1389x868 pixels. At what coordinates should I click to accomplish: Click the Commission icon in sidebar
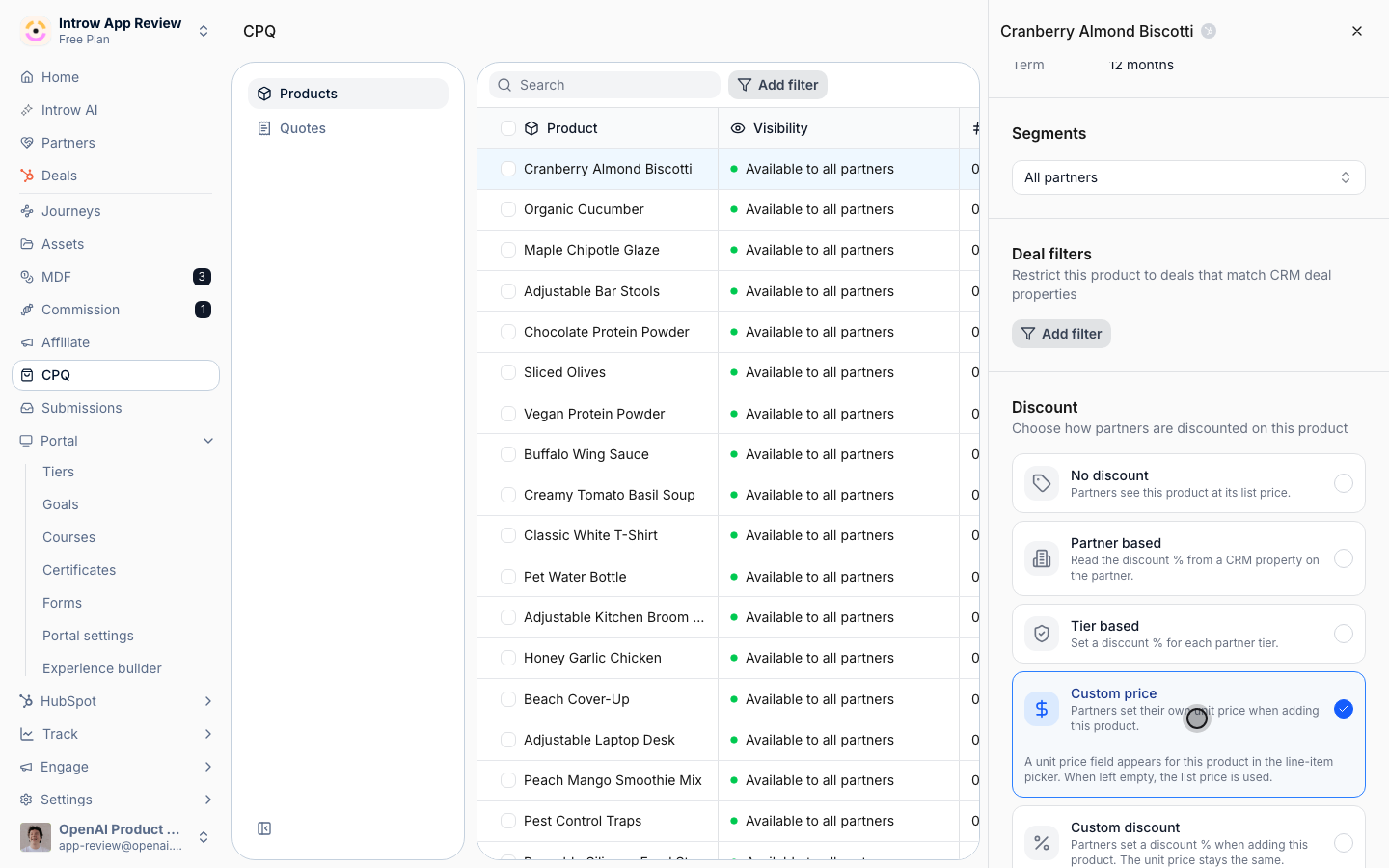click(27, 310)
